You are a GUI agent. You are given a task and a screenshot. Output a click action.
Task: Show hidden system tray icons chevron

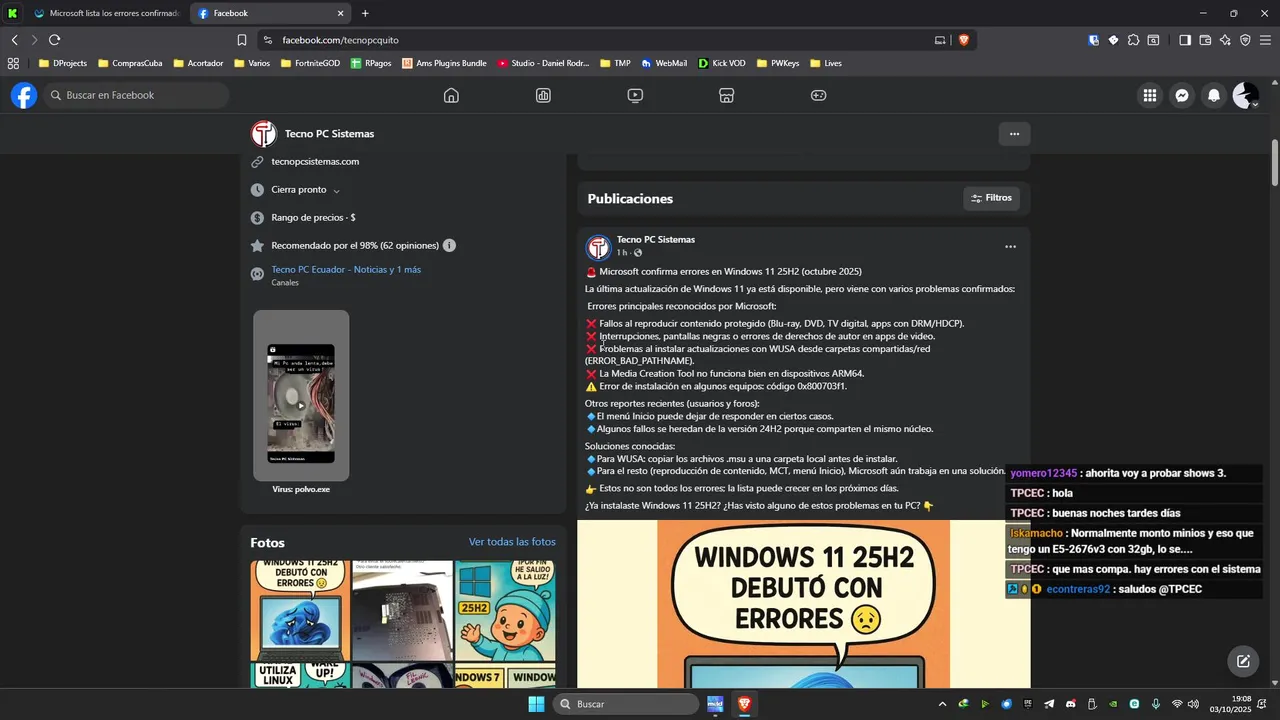click(942, 704)
